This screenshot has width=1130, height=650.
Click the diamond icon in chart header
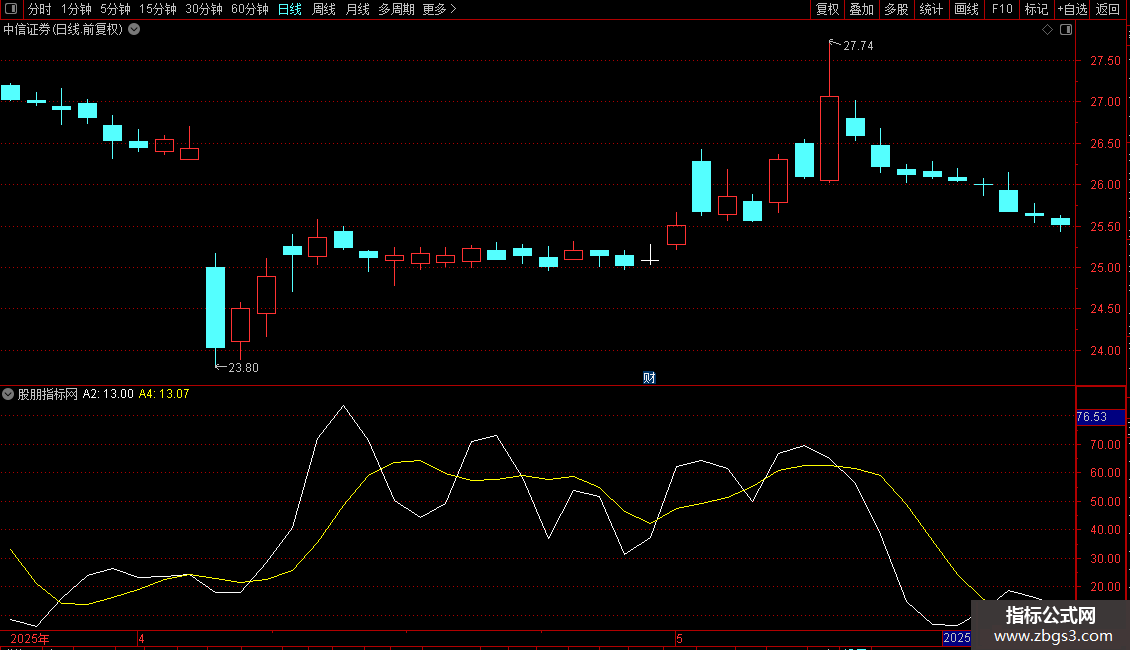click(x=1048, y=30)
